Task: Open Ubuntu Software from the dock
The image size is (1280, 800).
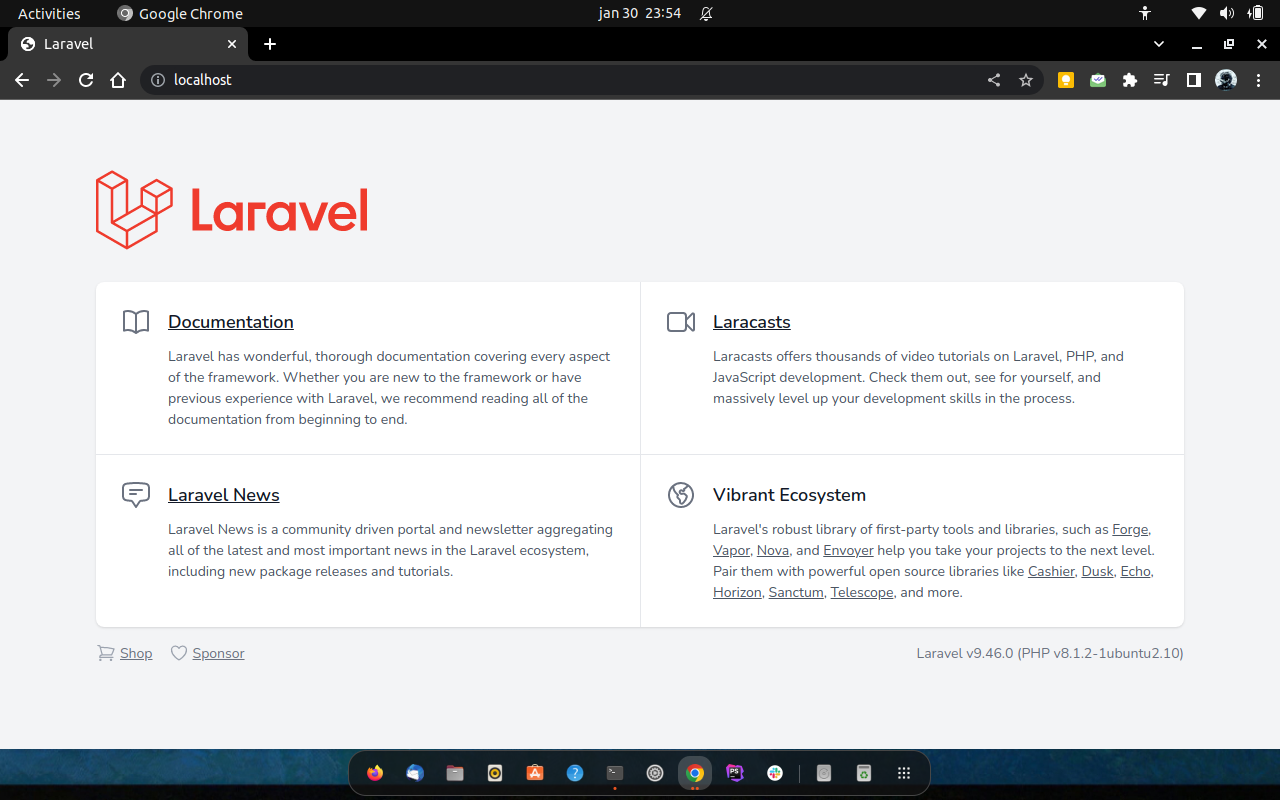Action: (535, 773)
